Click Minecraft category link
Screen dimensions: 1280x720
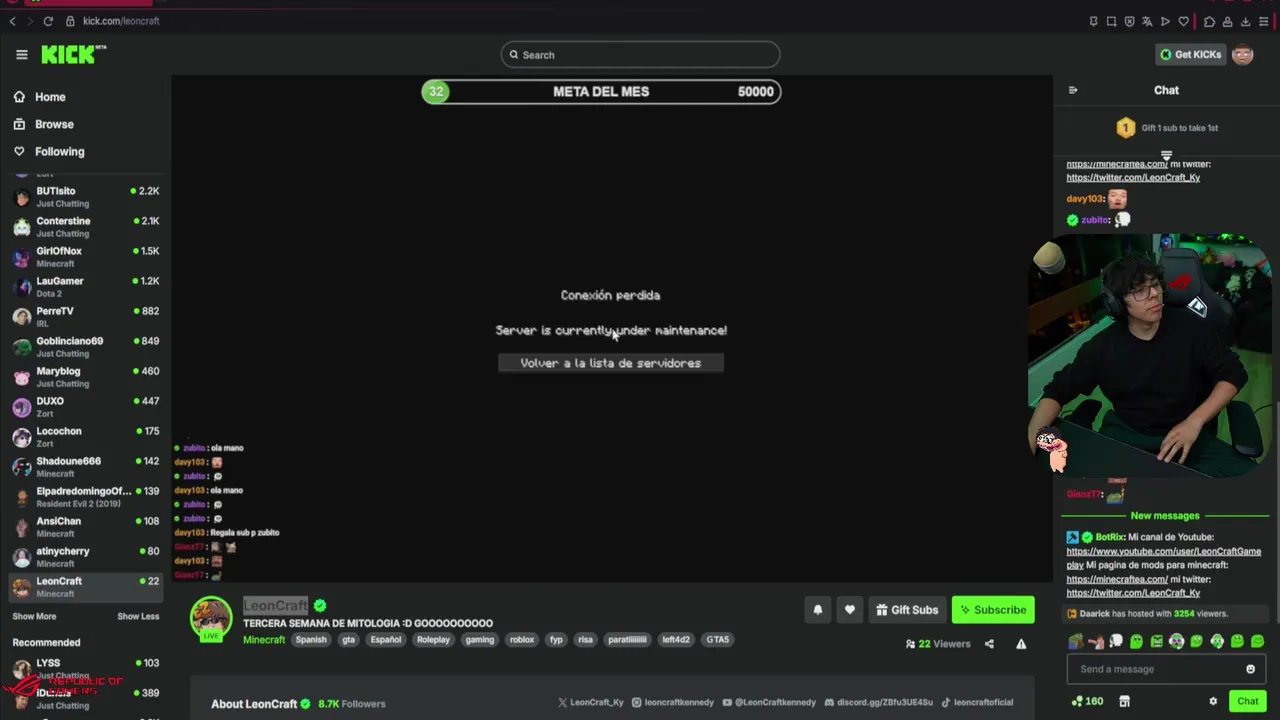click(264, 640)
